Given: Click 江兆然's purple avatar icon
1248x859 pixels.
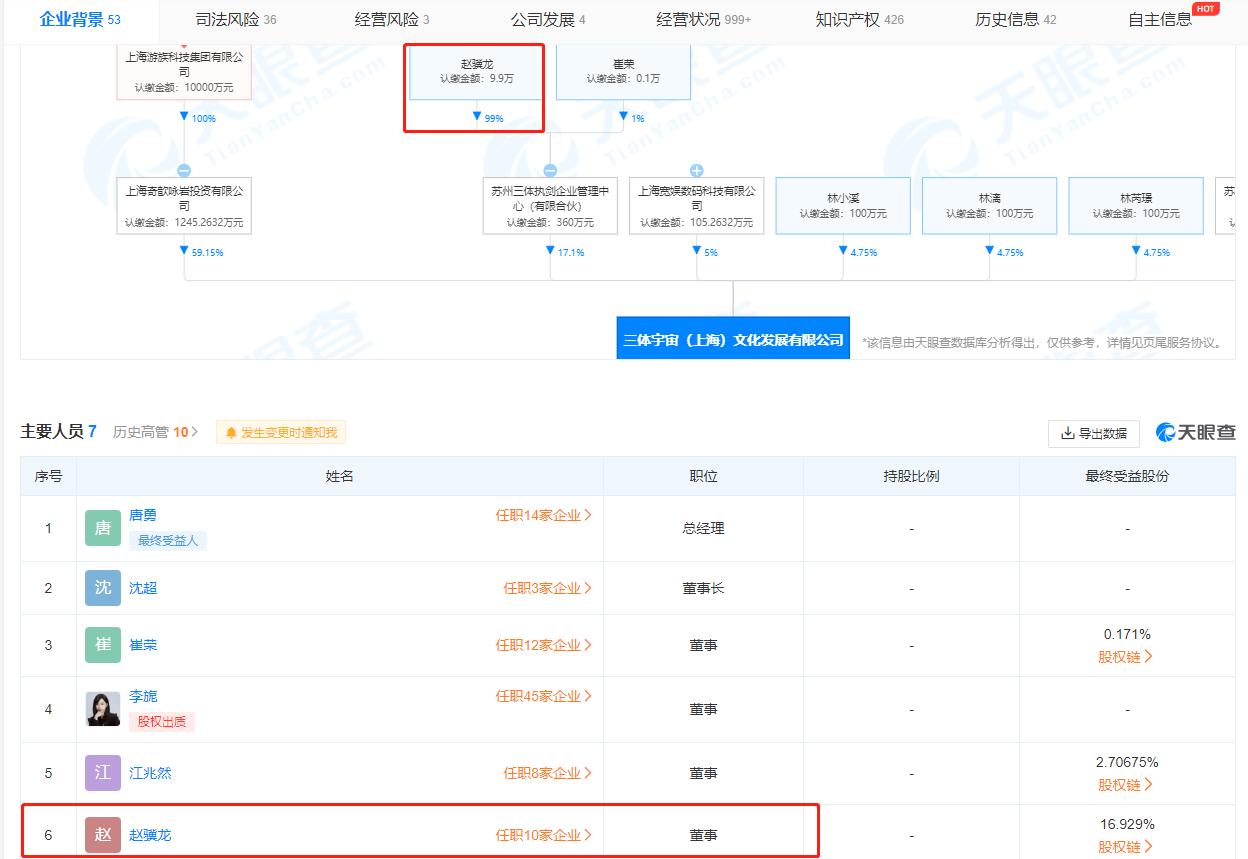Looking at the screenshot, I should 102,772.
